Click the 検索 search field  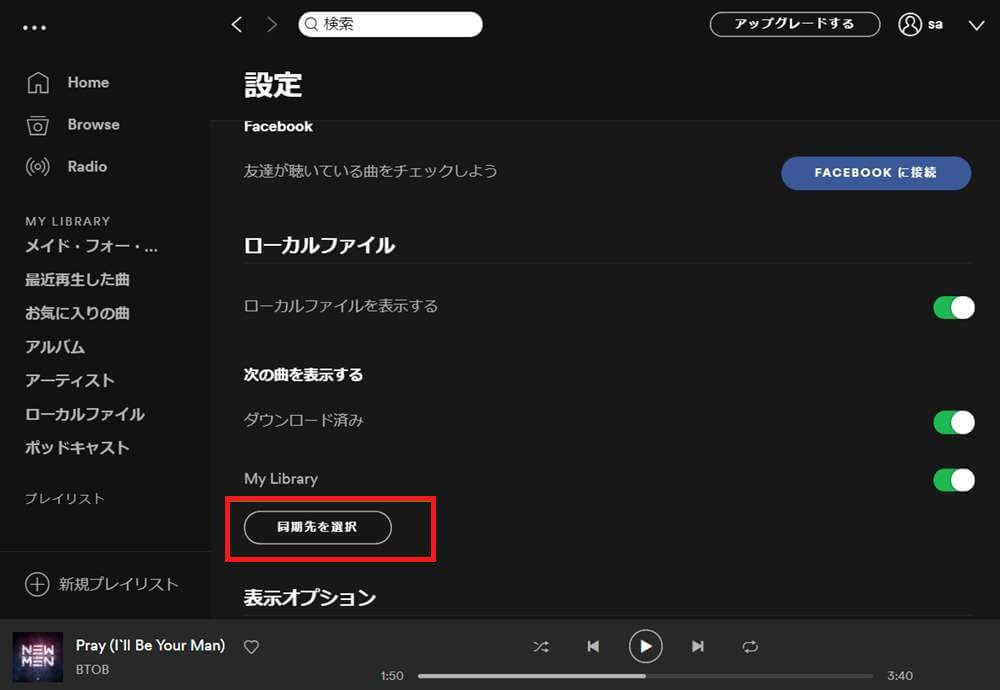pos(390,24)
